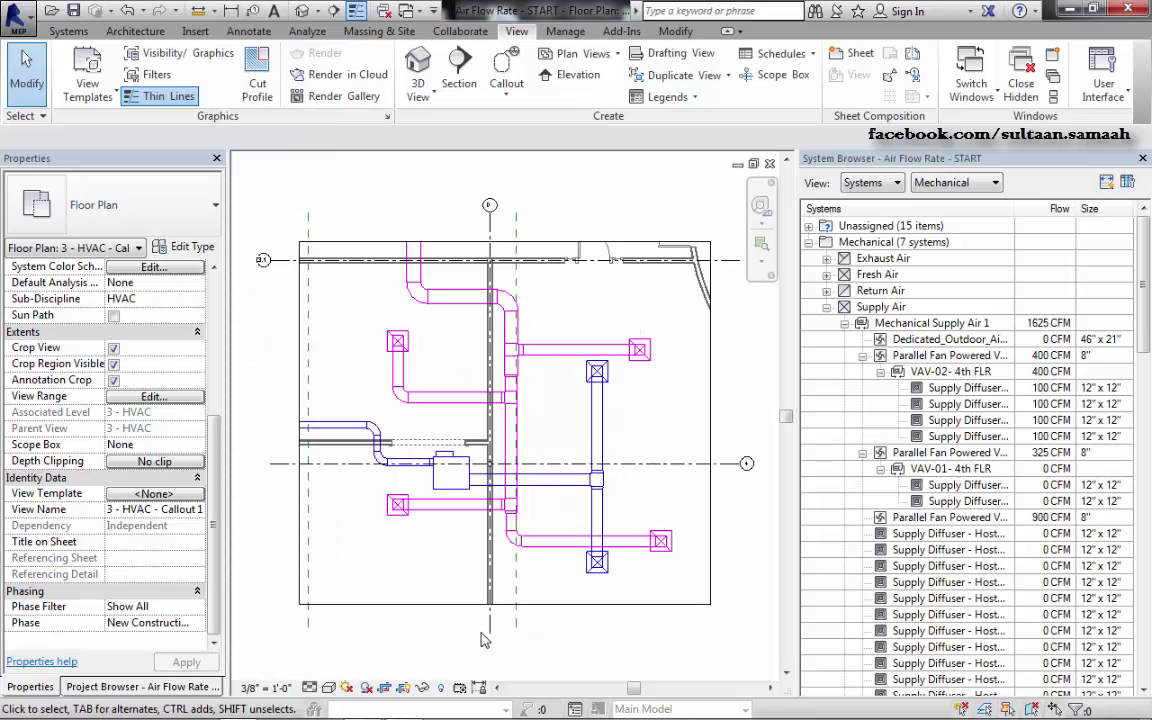Click the Apply button in Properties
The image size is (1152, 720).
[x=187, y=662]
